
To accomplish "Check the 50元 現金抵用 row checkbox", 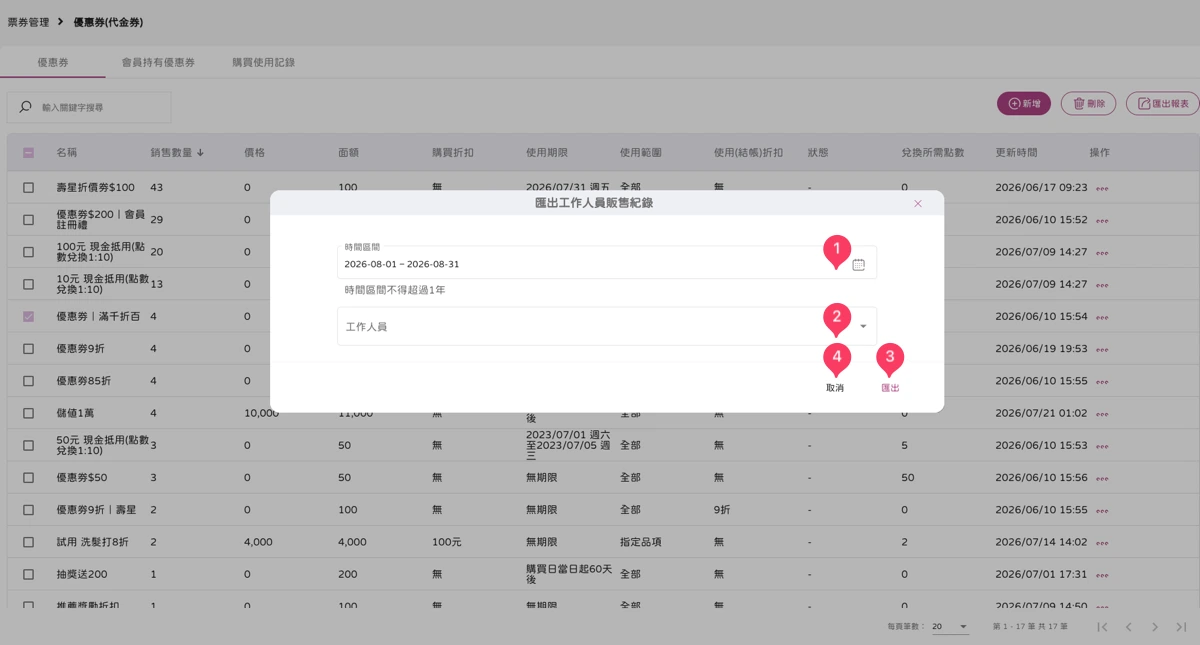I will click(x=28, y=445).
